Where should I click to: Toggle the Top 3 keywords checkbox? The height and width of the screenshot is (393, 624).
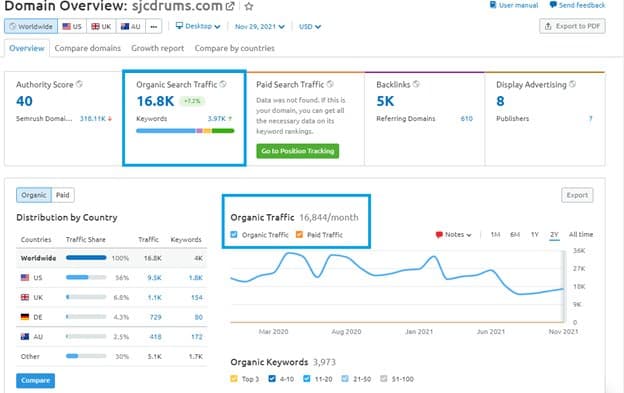tap(234, 379)
